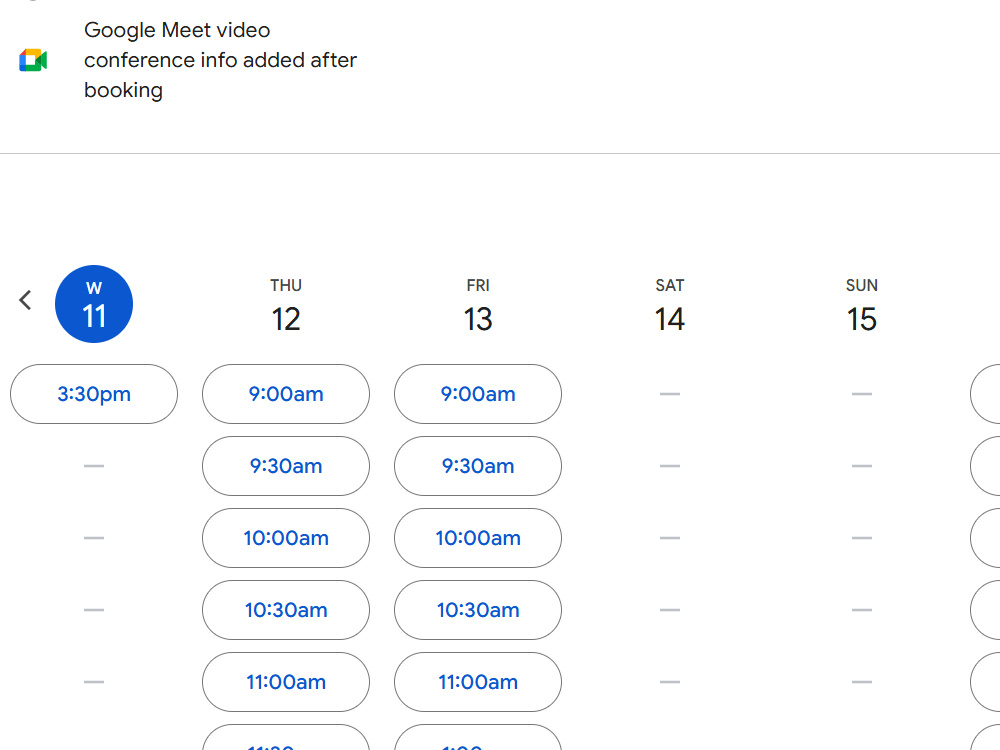Click the Google Meet video camera icon
Viewport: 1000px width, 750px height.
tap(33, 60)
